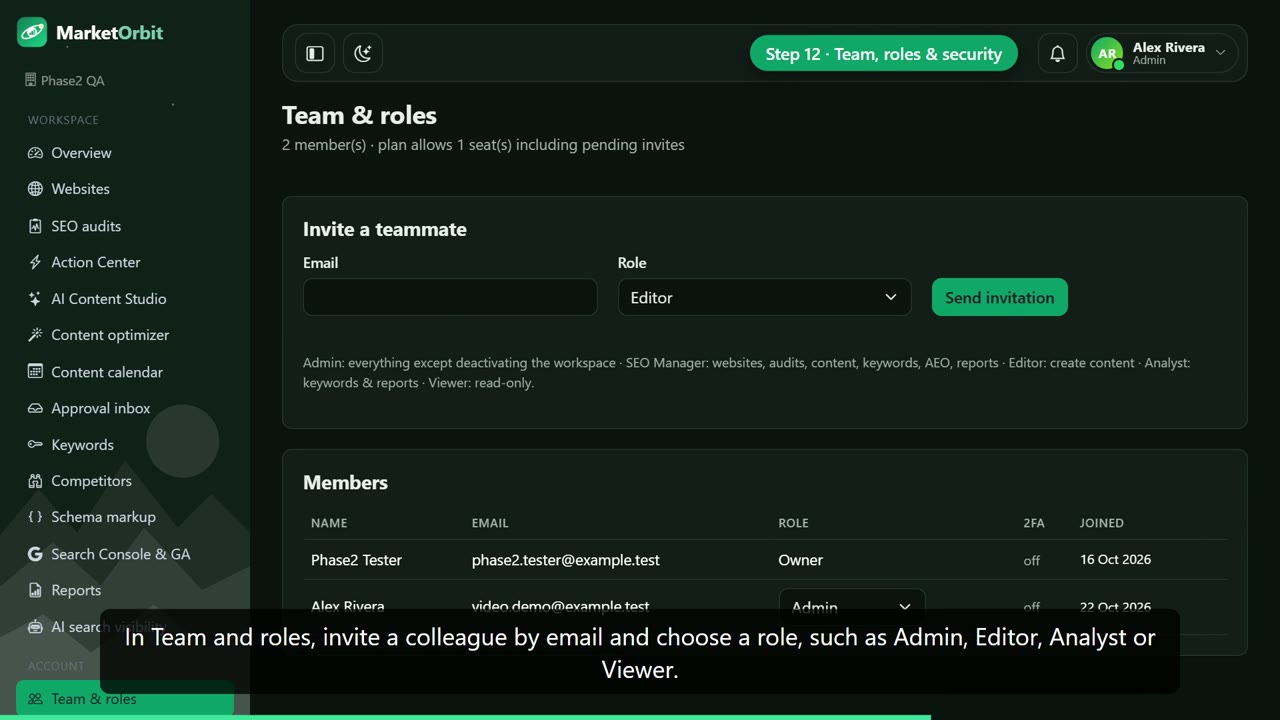The image size is (1280, 720).
Task: Click the Competitors binoculars icon
Action: click(x=36, y=481)
